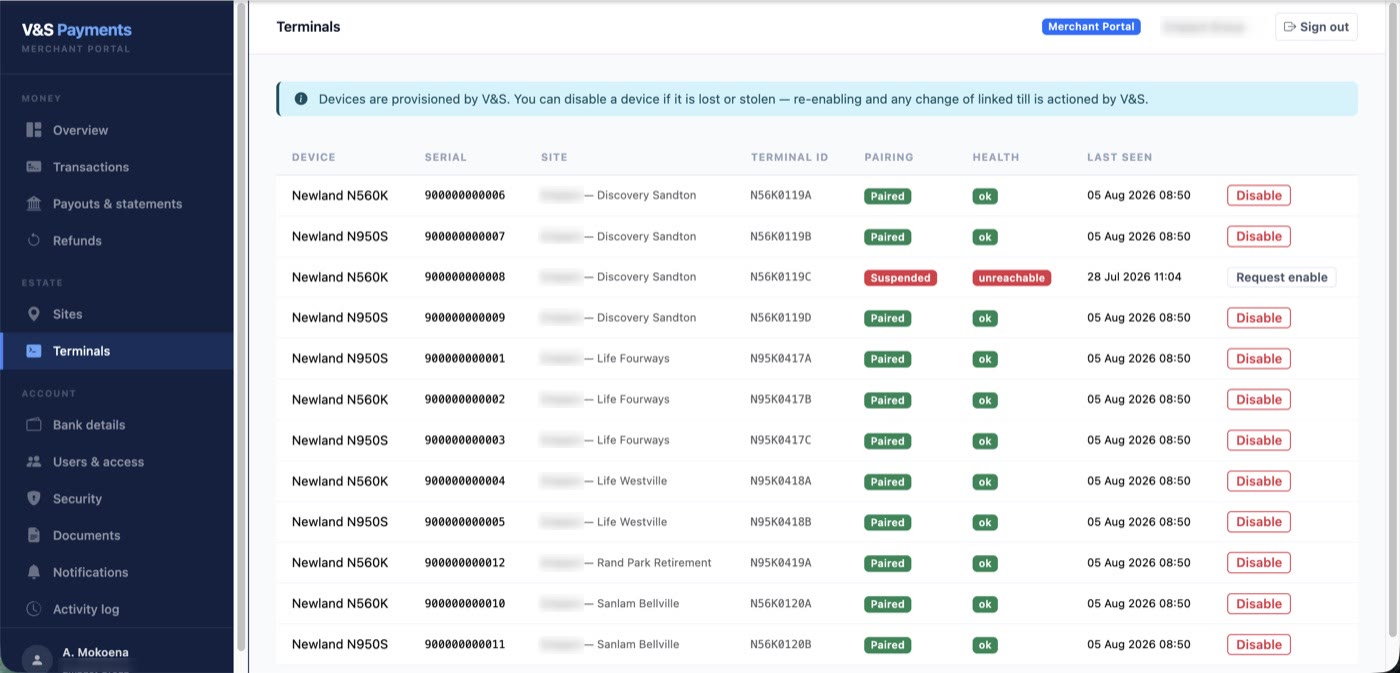The height and width of the screenshot is (673, 1400).
Task: Click the DEVICE column header
Action: [x=314, y=157]
